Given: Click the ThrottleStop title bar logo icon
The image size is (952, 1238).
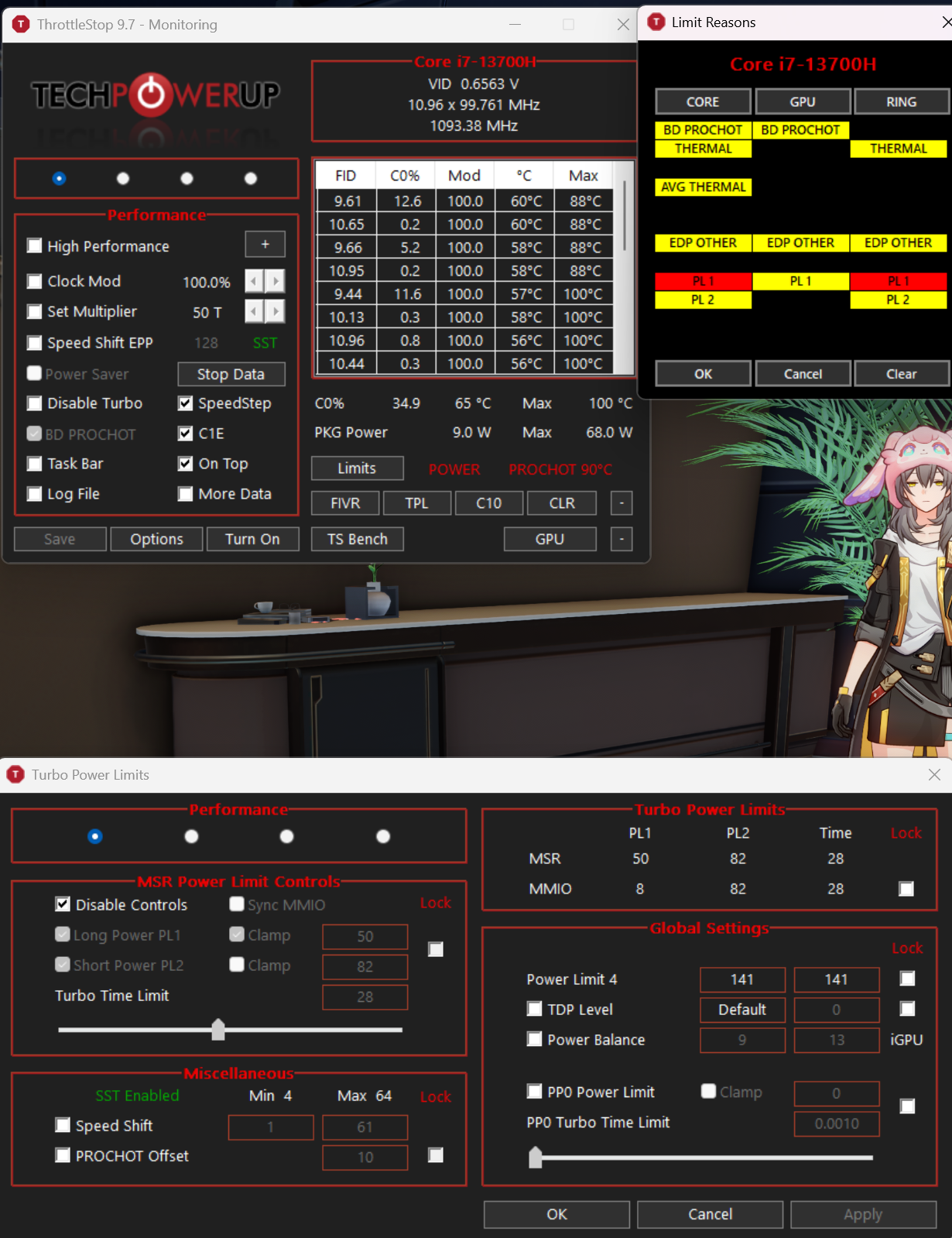Looking at the screenshot, I should [22, 24].
